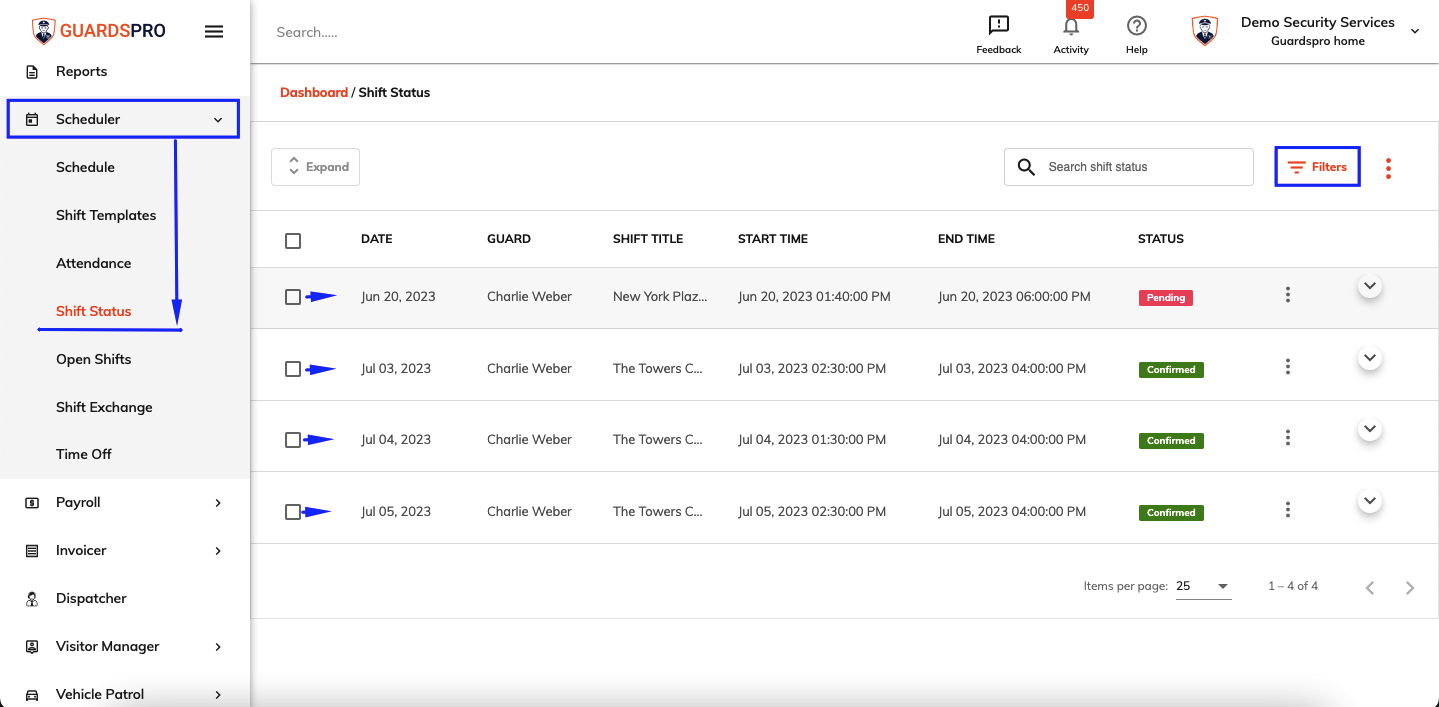Screen dimensions: 1439x707
Task: Click Charlie Weber in the Jul 04 row
Action: (x=529, y=440)
